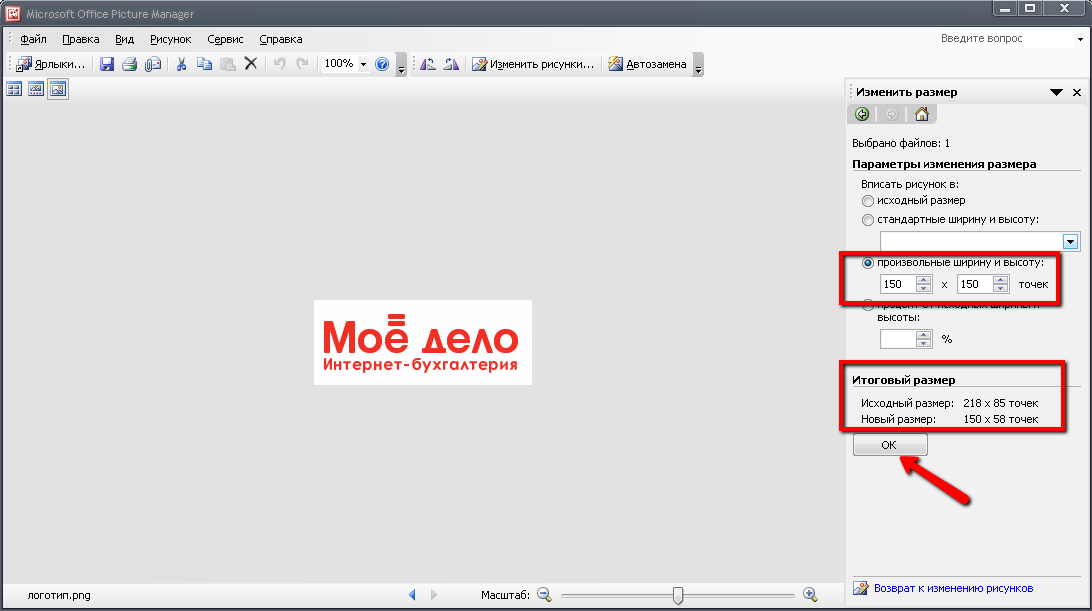Viewport: 1092px width, 611px height.
Task: Click the Save (floppy disk) toolbar icon
Action: point(107,64)
